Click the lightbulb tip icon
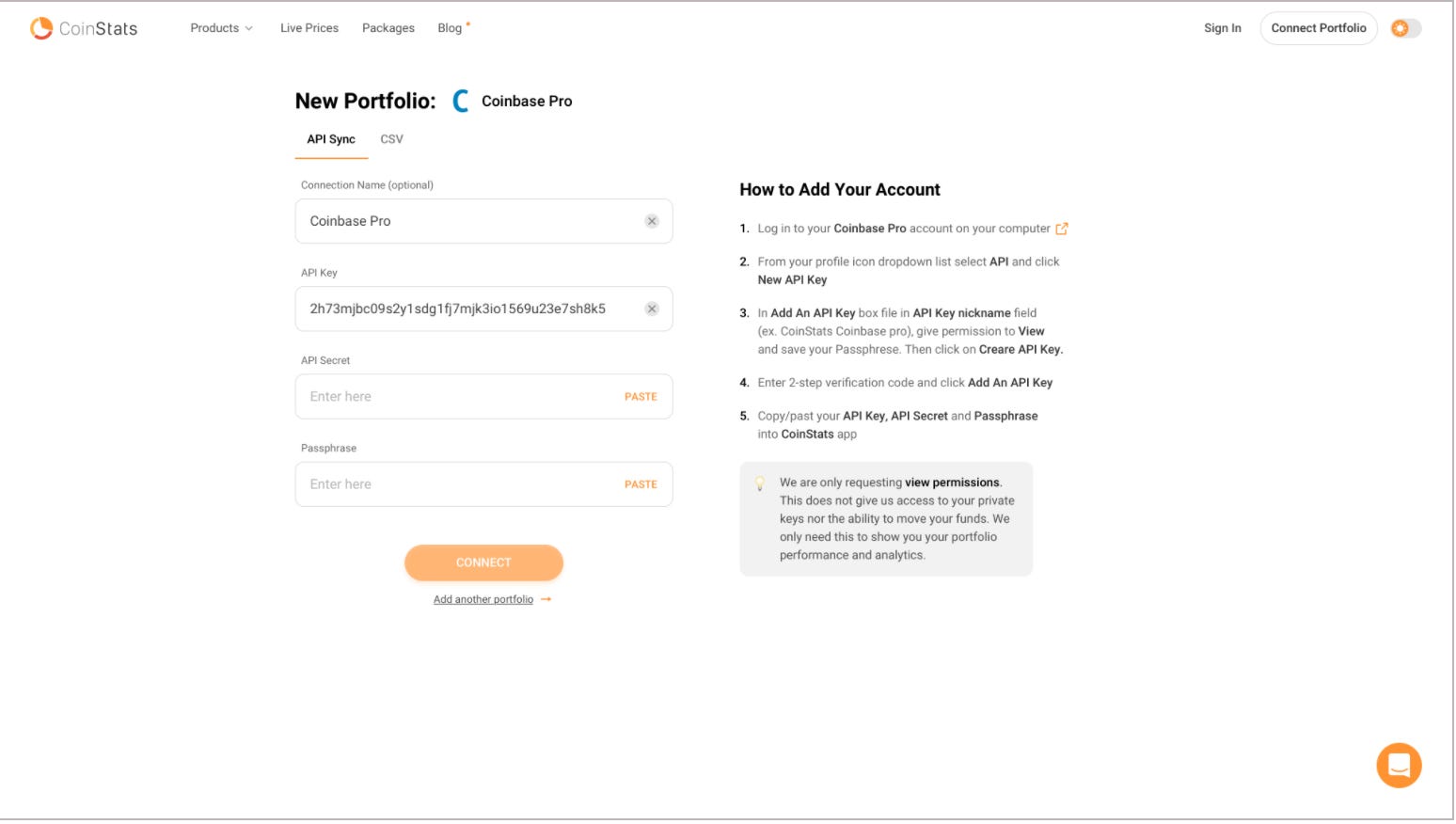Image resolution: width=1456 pixels, height=824 pixels. click(760, 484)
